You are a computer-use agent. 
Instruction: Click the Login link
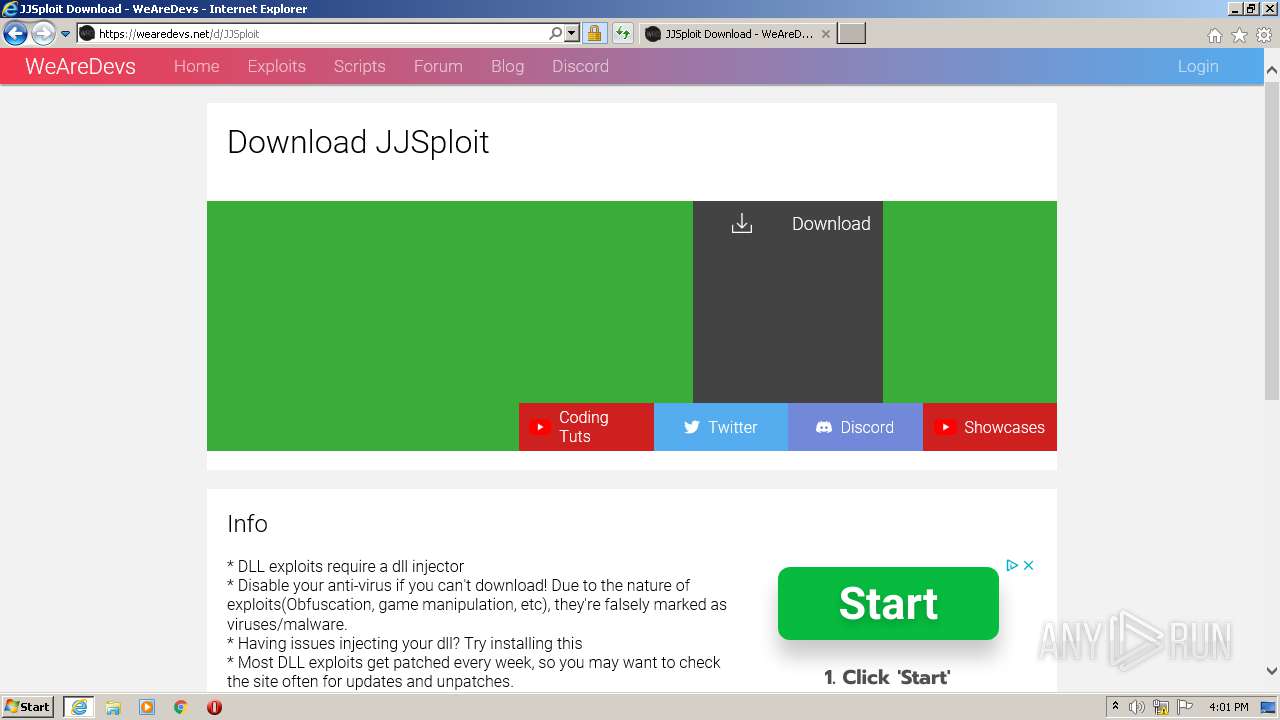1198,66
